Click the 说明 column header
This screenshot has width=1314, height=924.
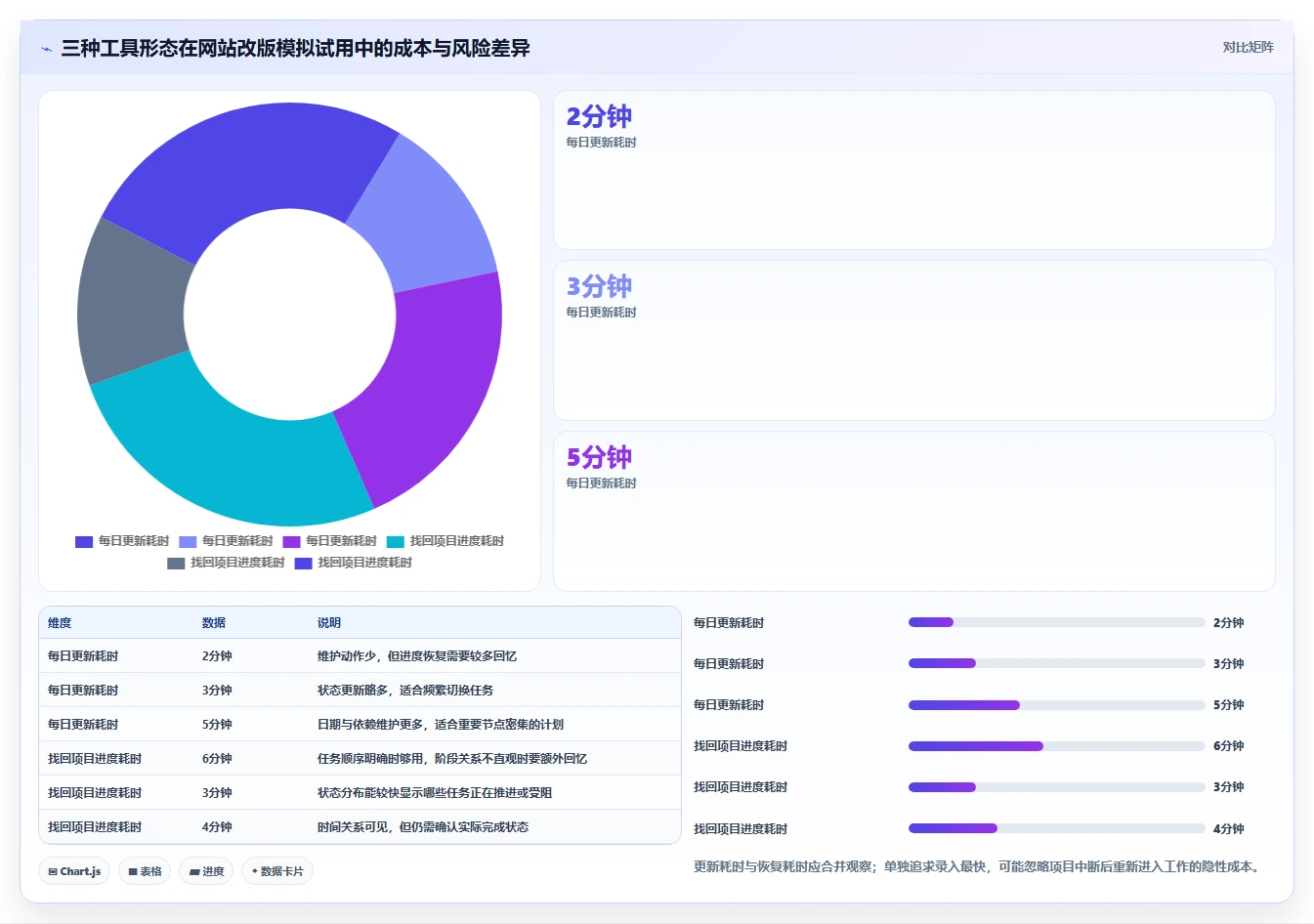(x=329, y=623)
